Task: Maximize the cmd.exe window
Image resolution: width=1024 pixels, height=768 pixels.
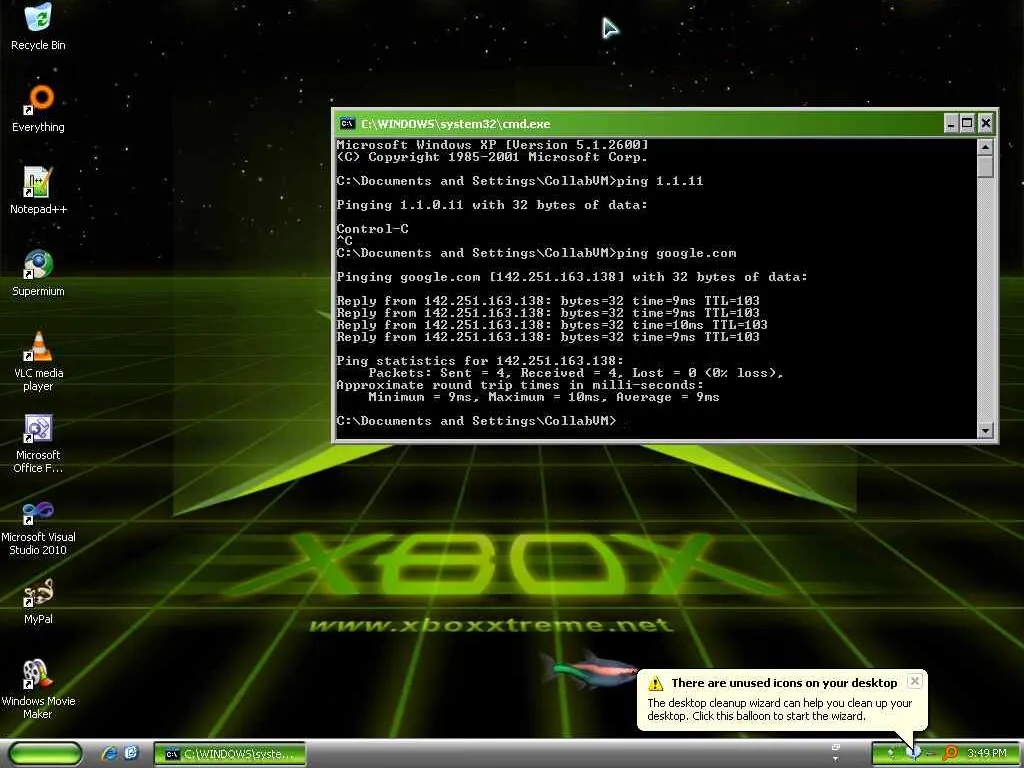Action: (968, 123)
